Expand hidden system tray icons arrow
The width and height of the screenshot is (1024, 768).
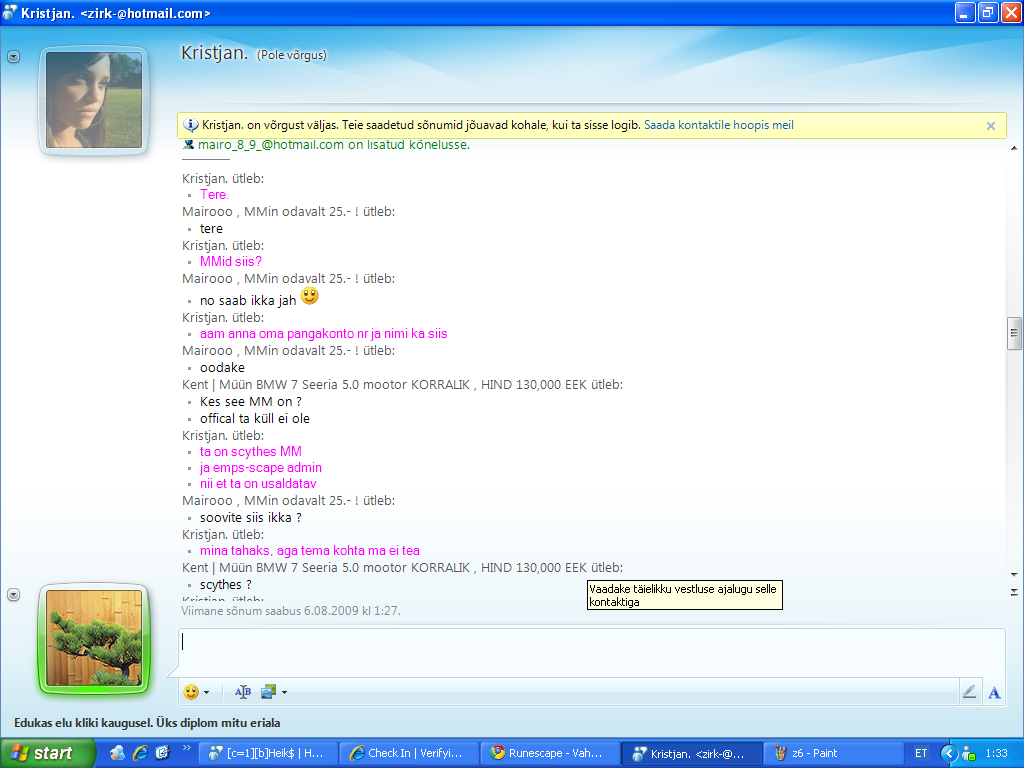tap(948, 753)
